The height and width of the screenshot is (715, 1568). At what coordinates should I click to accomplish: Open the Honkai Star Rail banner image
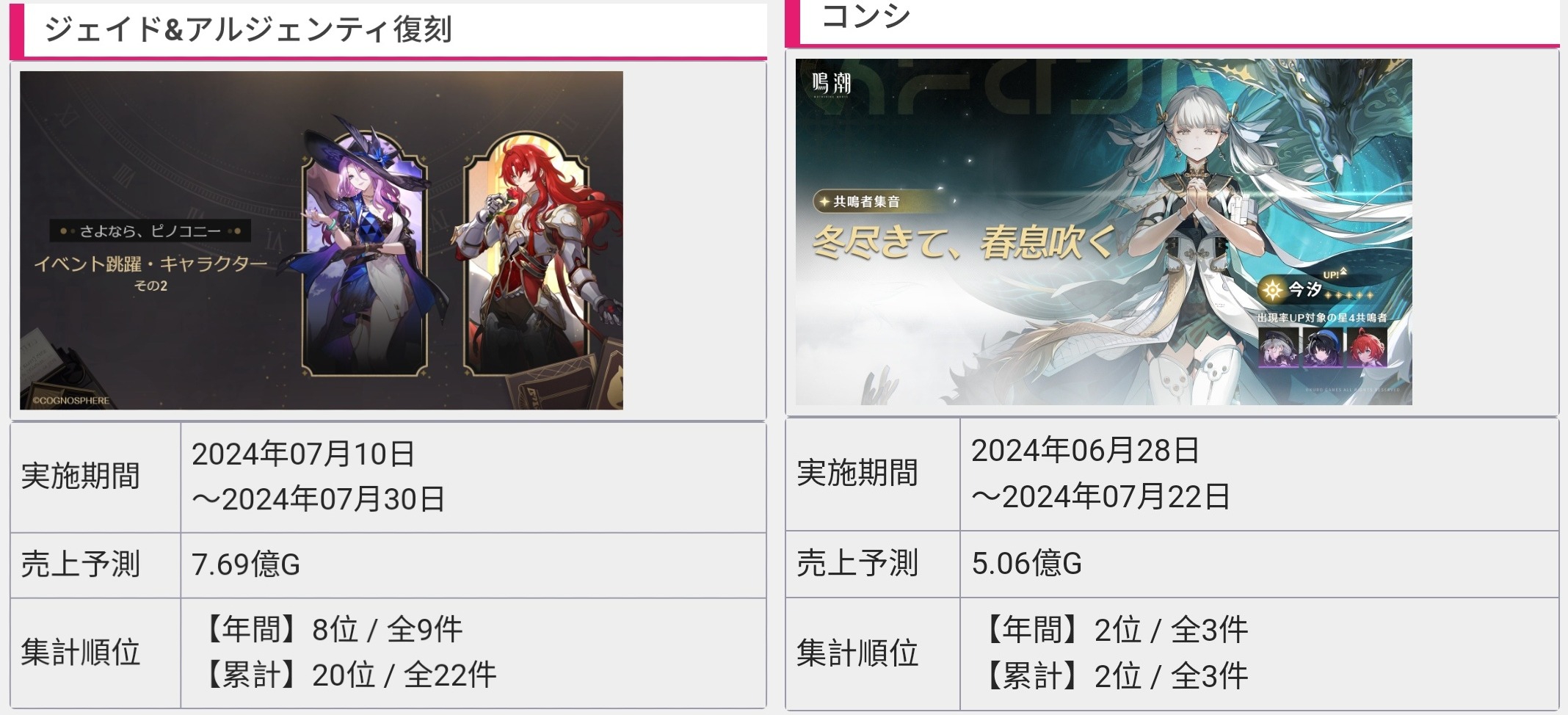322,240
